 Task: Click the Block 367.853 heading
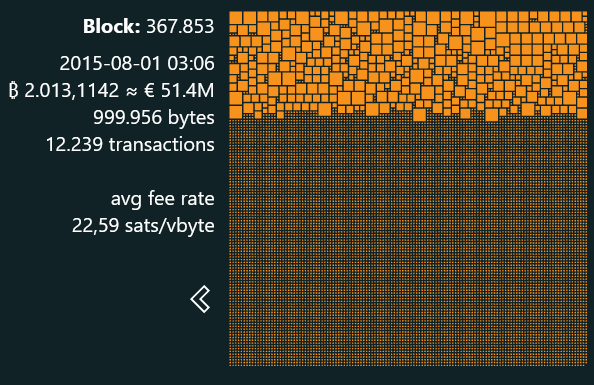click(x=148, y=27)
